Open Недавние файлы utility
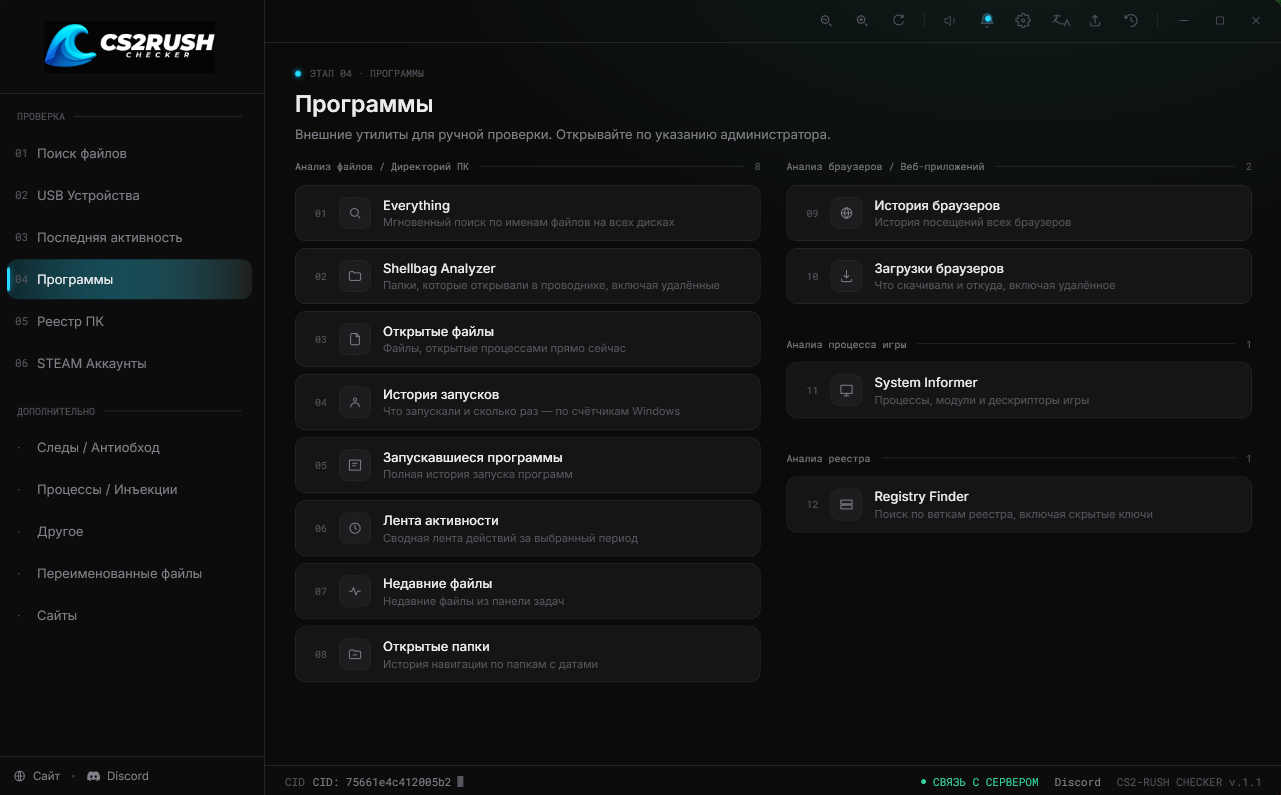Image resolution: width=1281 pixels, height=795 pixels. coord(528,591)
